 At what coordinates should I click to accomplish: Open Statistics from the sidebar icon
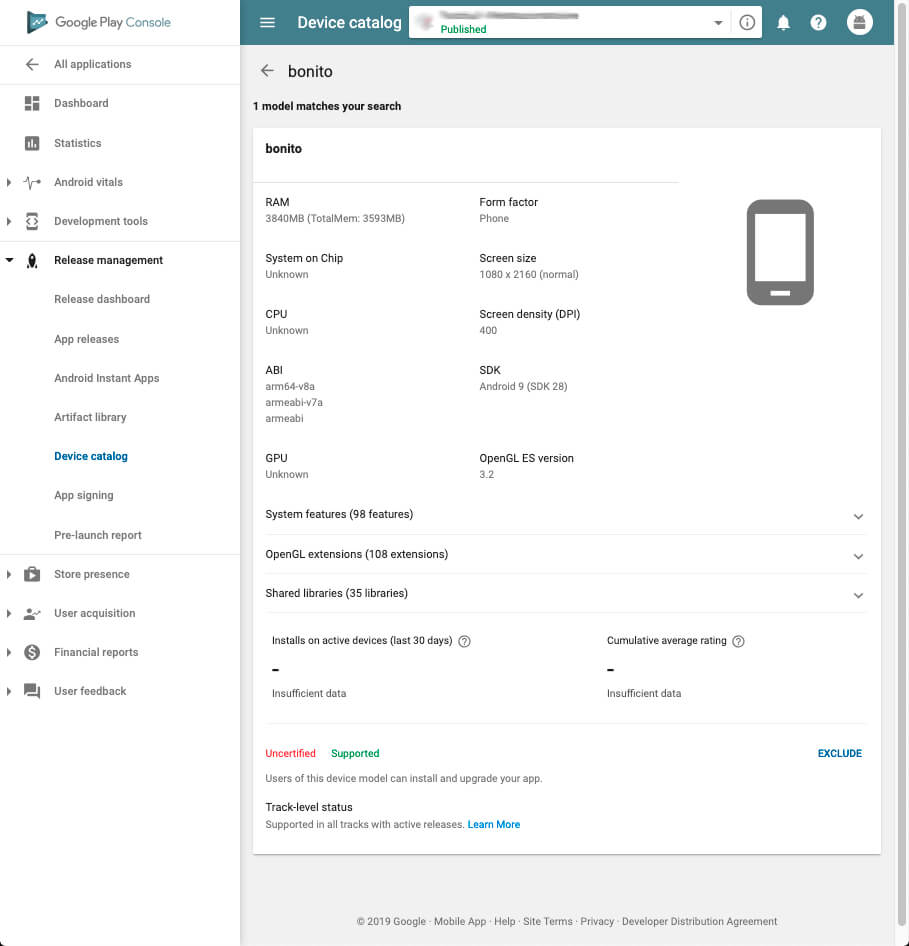pyautogui.click(x=33, y=143)
